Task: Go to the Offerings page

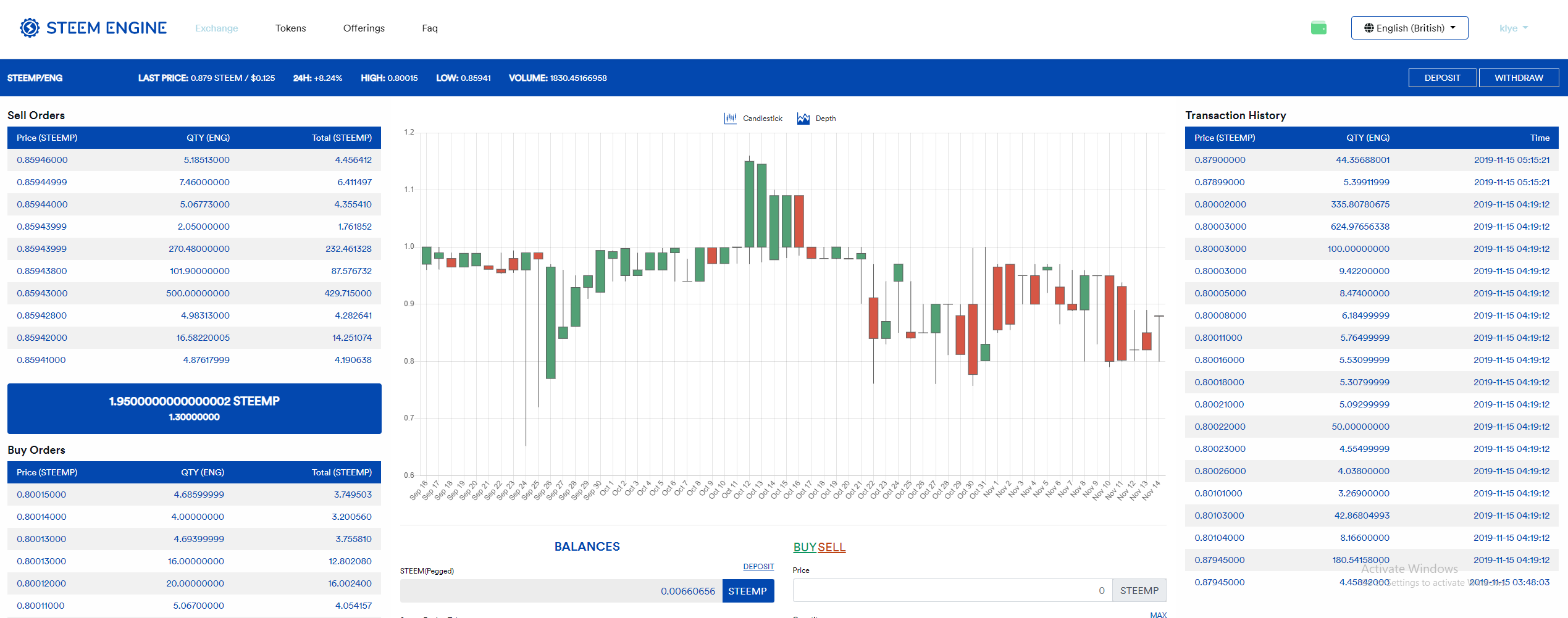Action: (x=364, y=28)
